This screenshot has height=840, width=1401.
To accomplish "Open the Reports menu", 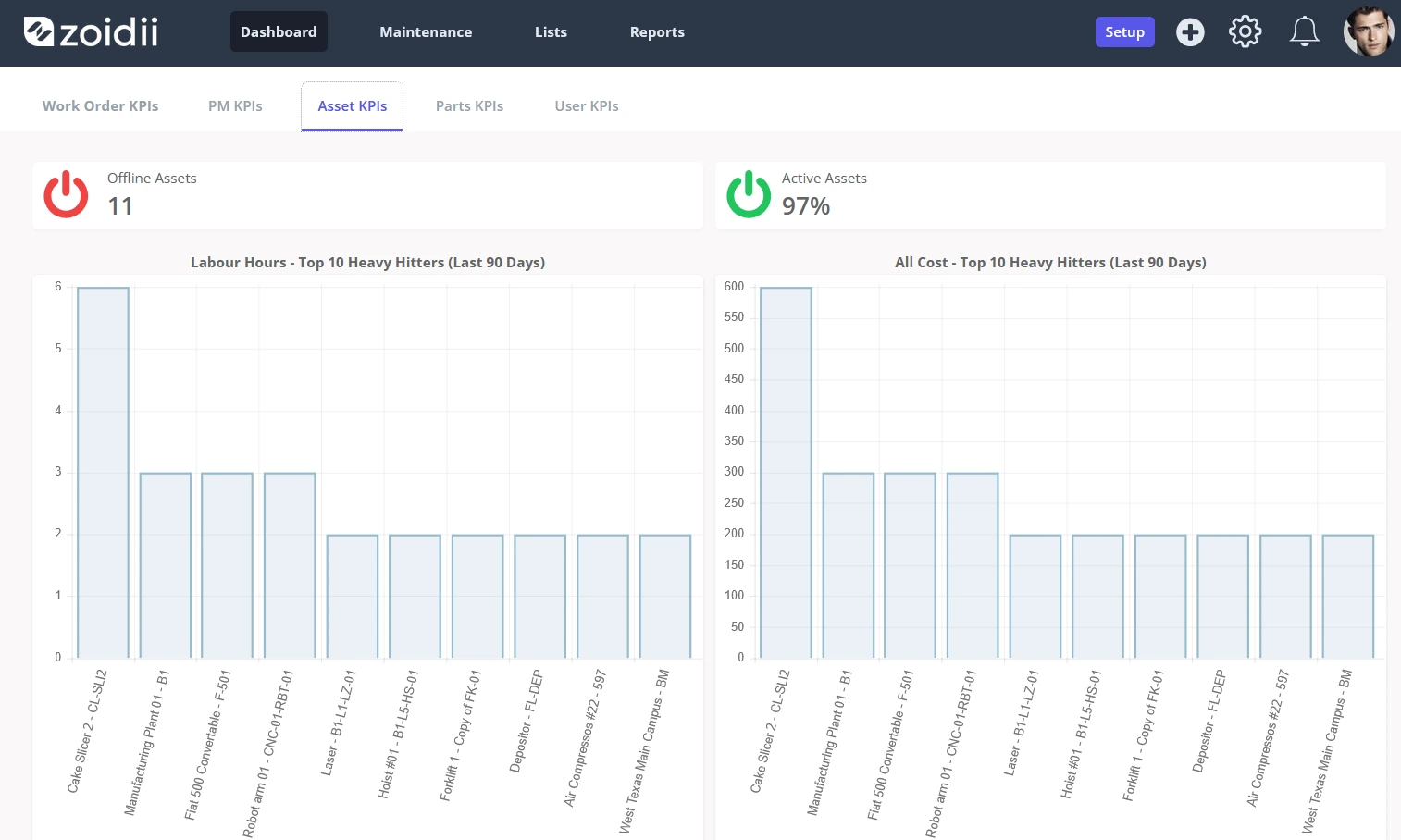I will point(657,32).
